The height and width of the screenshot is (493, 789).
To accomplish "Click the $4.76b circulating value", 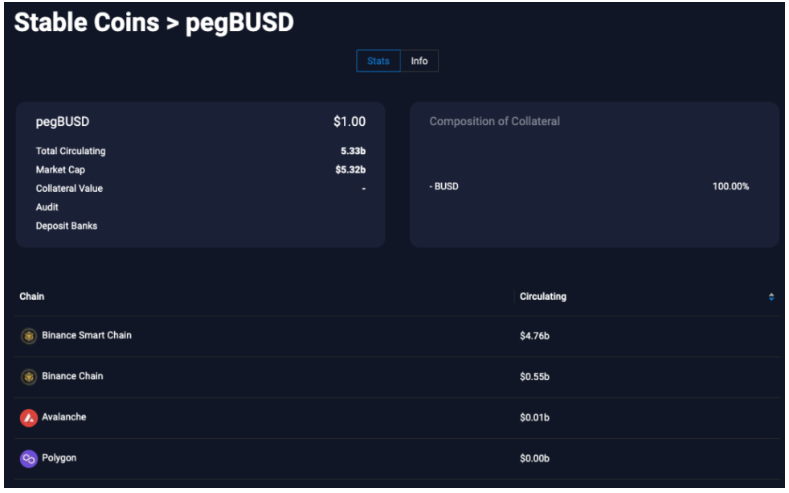I will point(534,336).
